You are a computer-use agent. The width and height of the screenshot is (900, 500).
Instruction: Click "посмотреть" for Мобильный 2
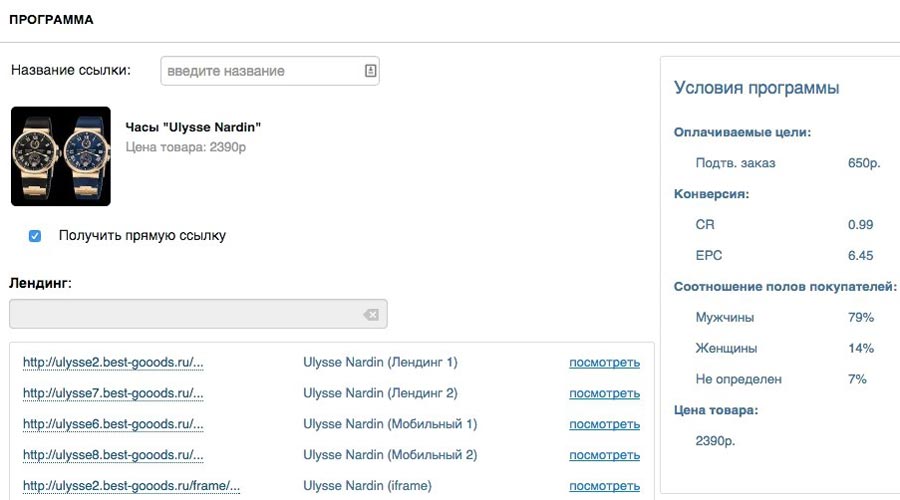(x=604, y=455)
